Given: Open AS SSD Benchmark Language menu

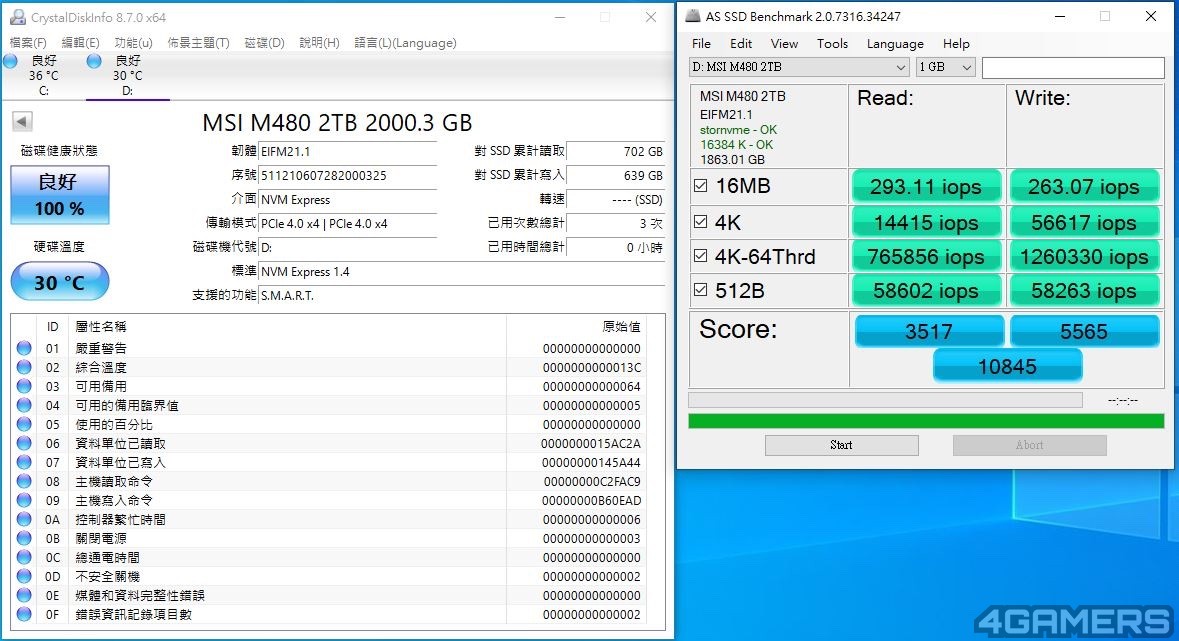Looking at the screenshot, I should point(895,44).
